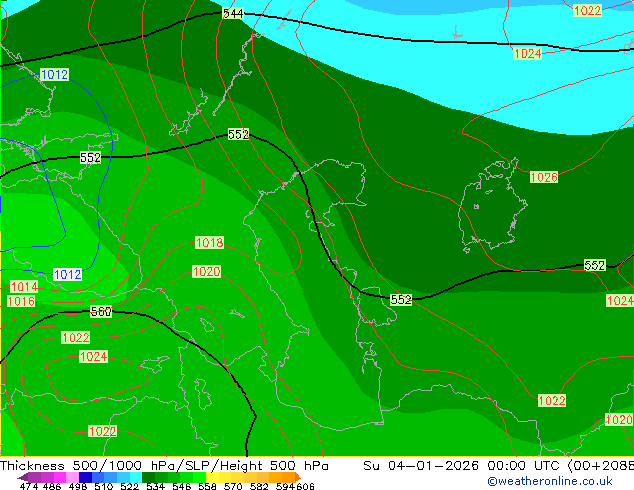Click the blue 1012 label beside 1014
The height and width of the screenshot is (490, 634).
pyautogui.click(x=68, y=275)
